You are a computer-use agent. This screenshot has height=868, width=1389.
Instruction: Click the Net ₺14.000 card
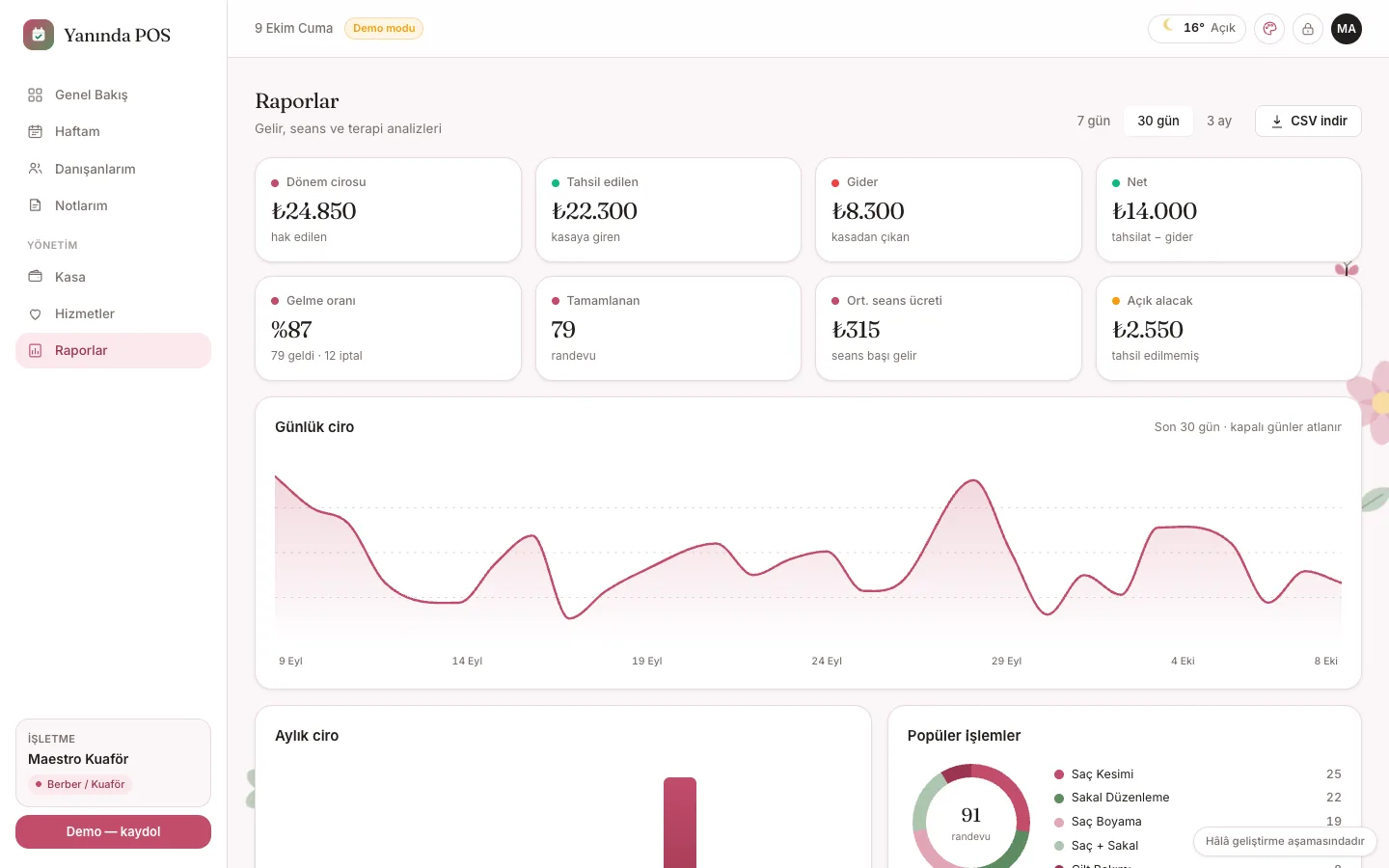(x=1229, y=209)
